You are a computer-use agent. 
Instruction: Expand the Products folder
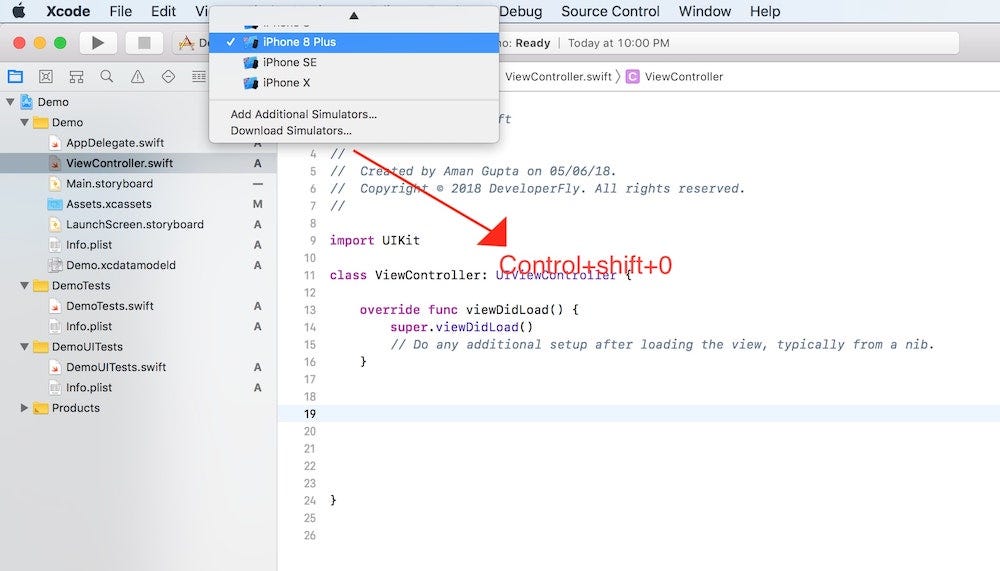coord(24,408)
